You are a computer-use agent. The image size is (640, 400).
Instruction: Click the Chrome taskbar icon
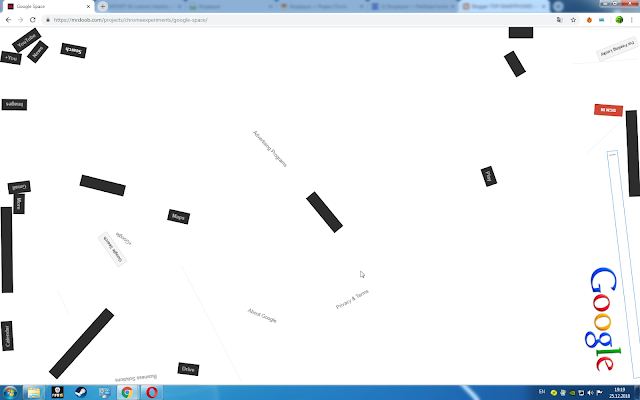point(127,393)
